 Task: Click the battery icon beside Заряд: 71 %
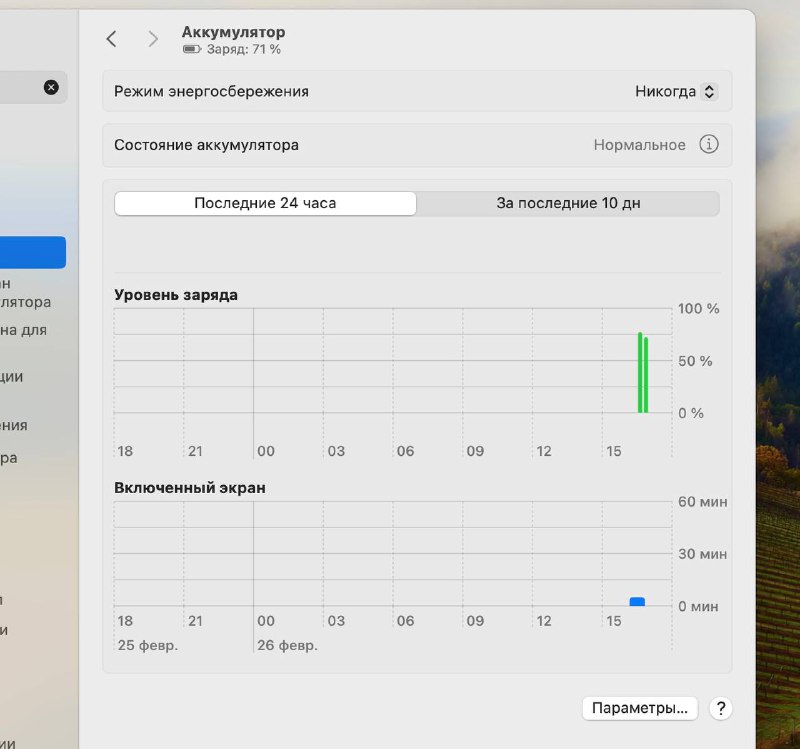(192, 49)
